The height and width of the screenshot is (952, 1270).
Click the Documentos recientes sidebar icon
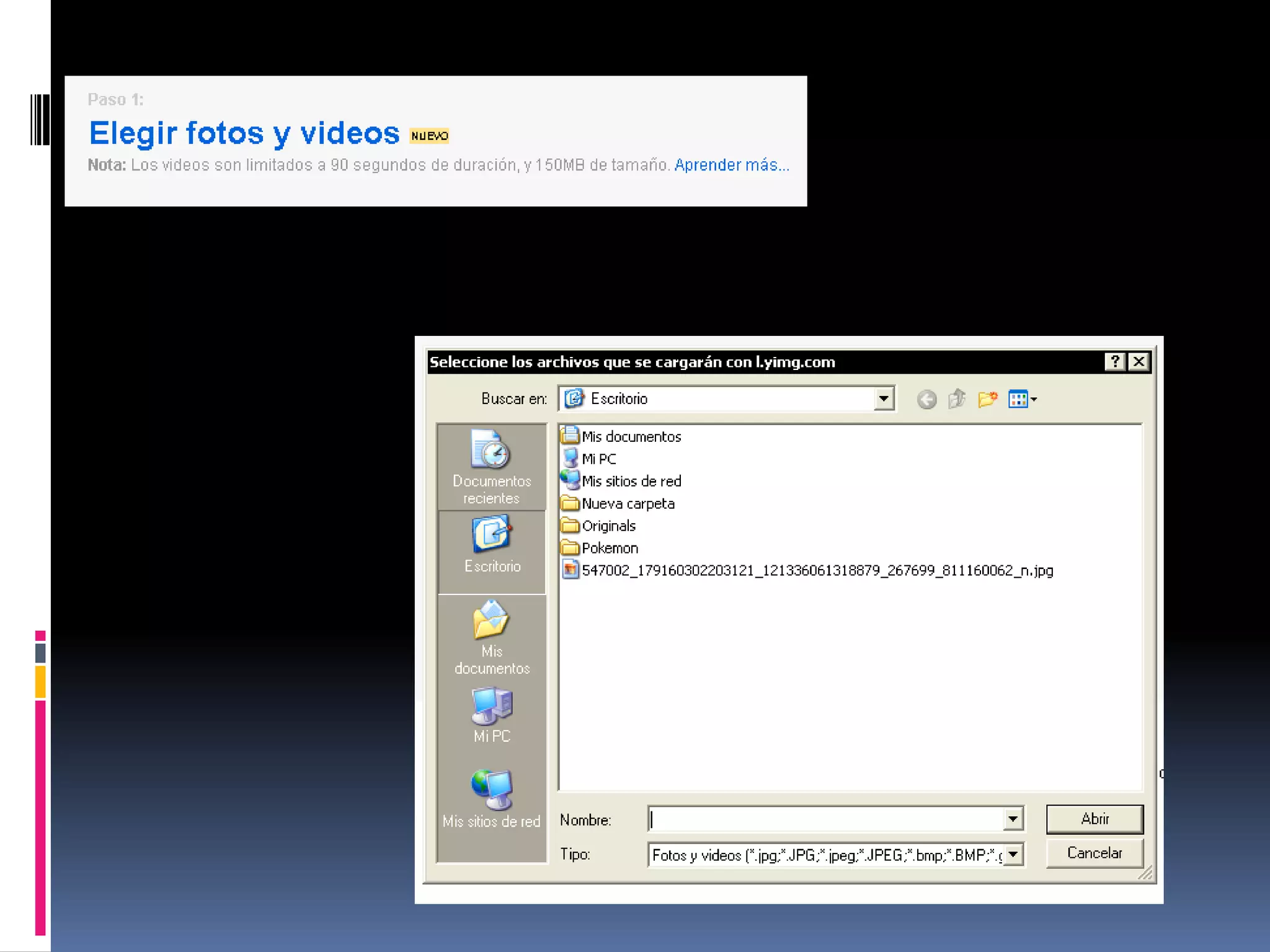point(491,466)
